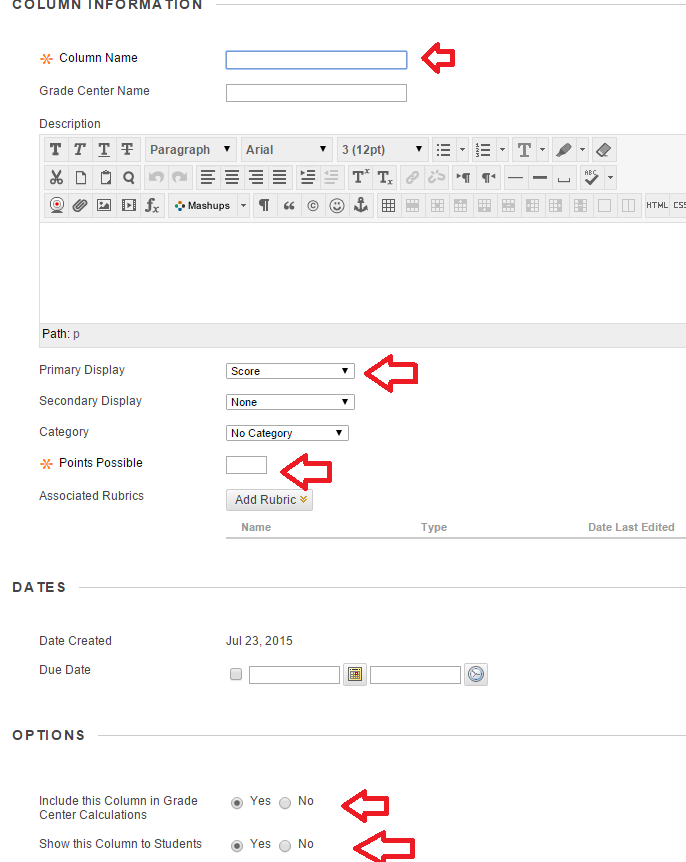The width and height of the screenshot is (686, 862).
Task: Click the superscript icon
Action: click(x=360, y=178)
